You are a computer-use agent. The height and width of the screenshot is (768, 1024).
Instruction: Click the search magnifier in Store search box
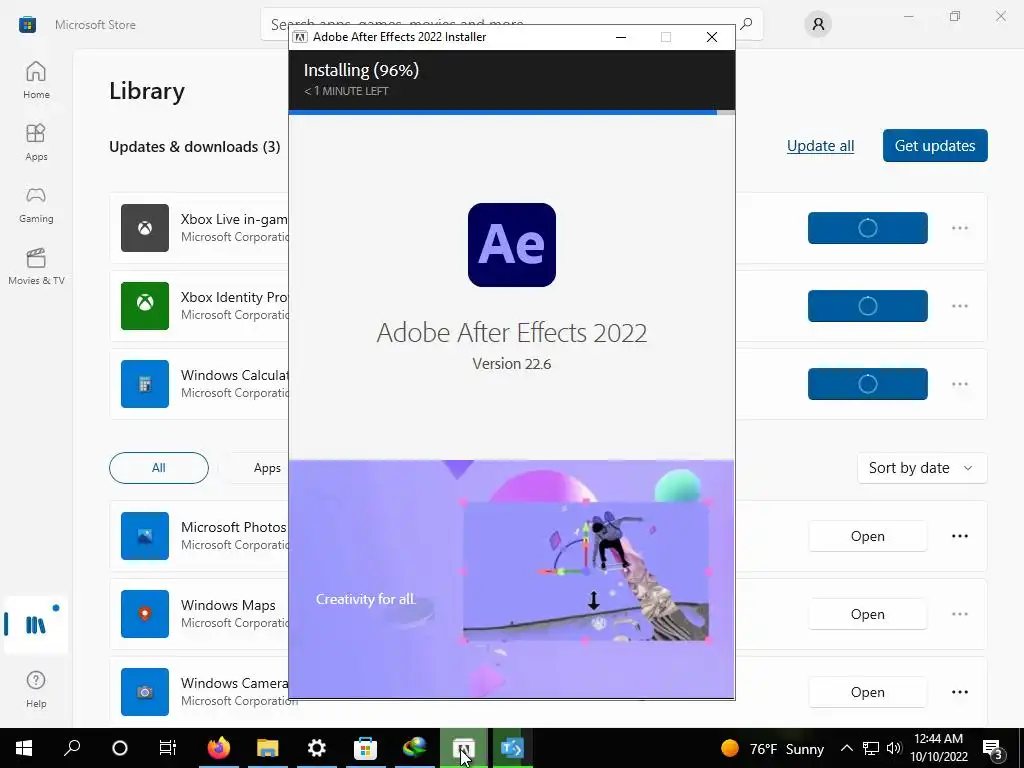point(746,24)
